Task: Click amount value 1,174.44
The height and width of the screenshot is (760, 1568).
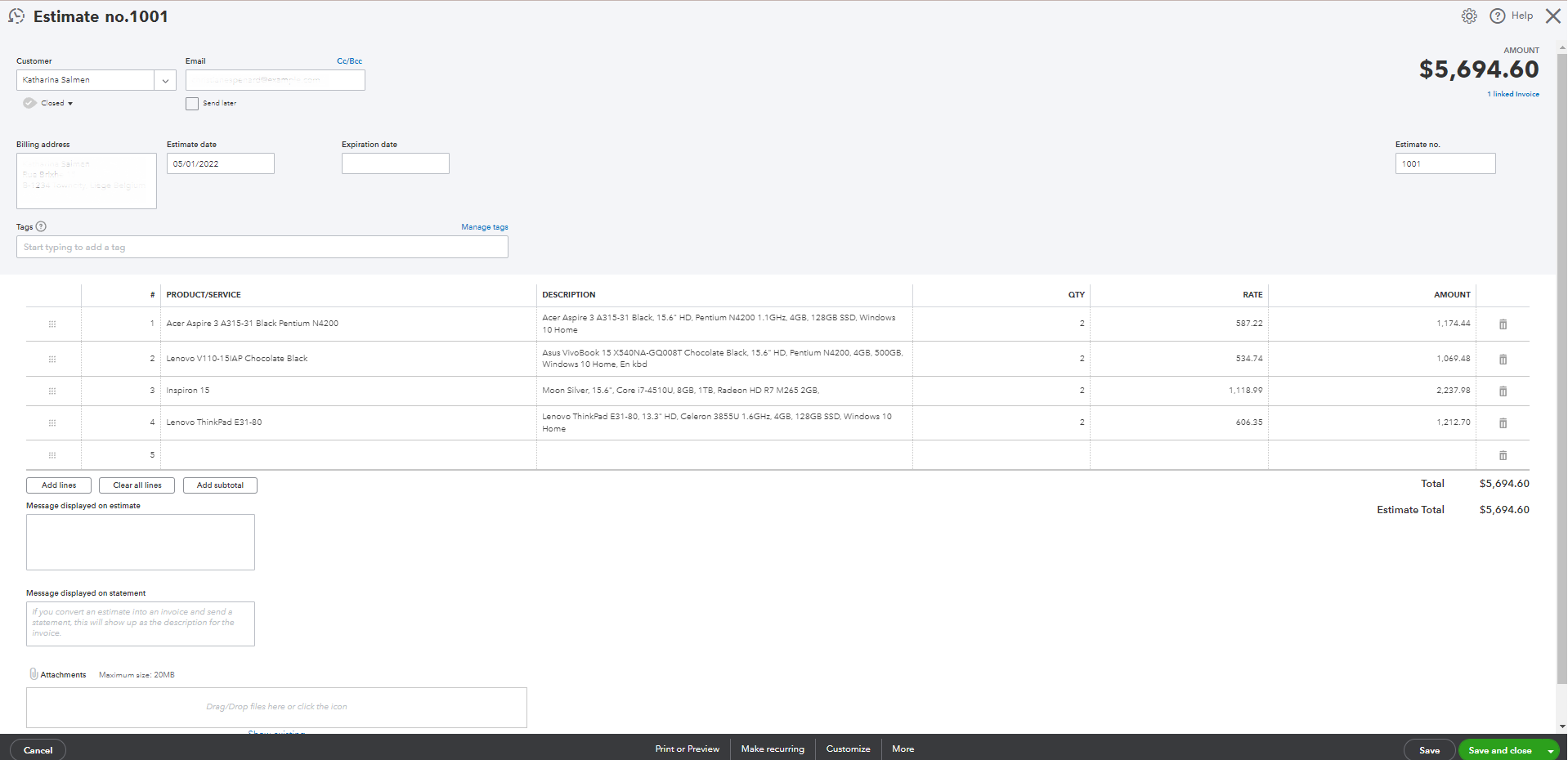Action: (1454, 324)
